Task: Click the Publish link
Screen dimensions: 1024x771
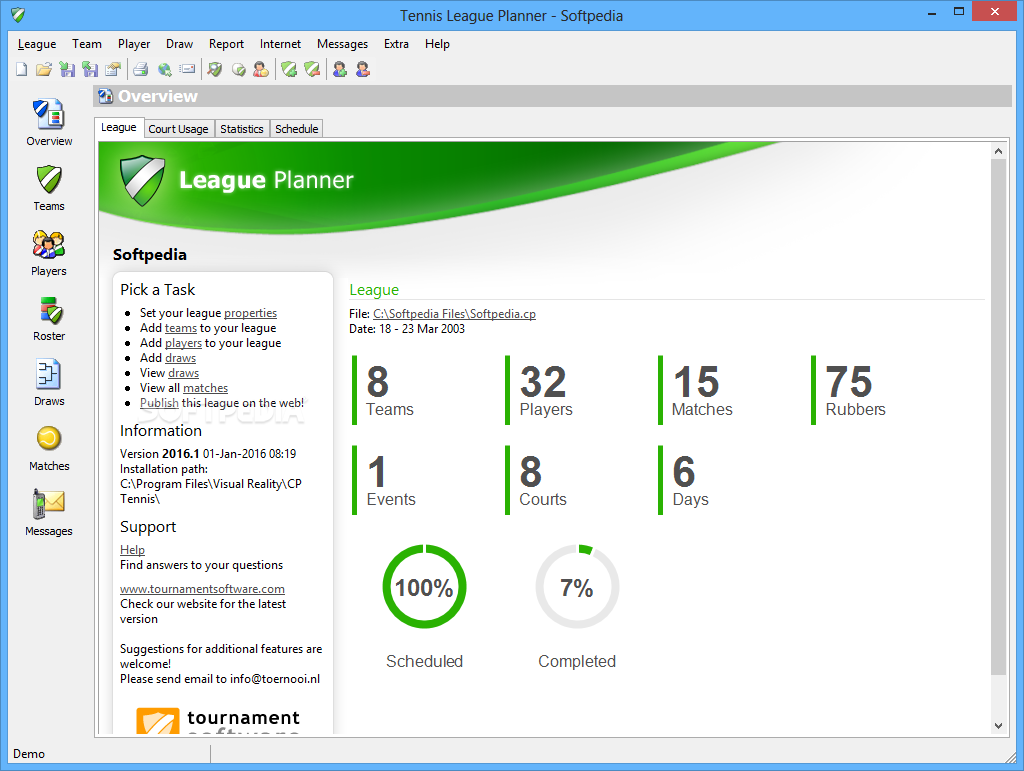Action: point(159,403)
